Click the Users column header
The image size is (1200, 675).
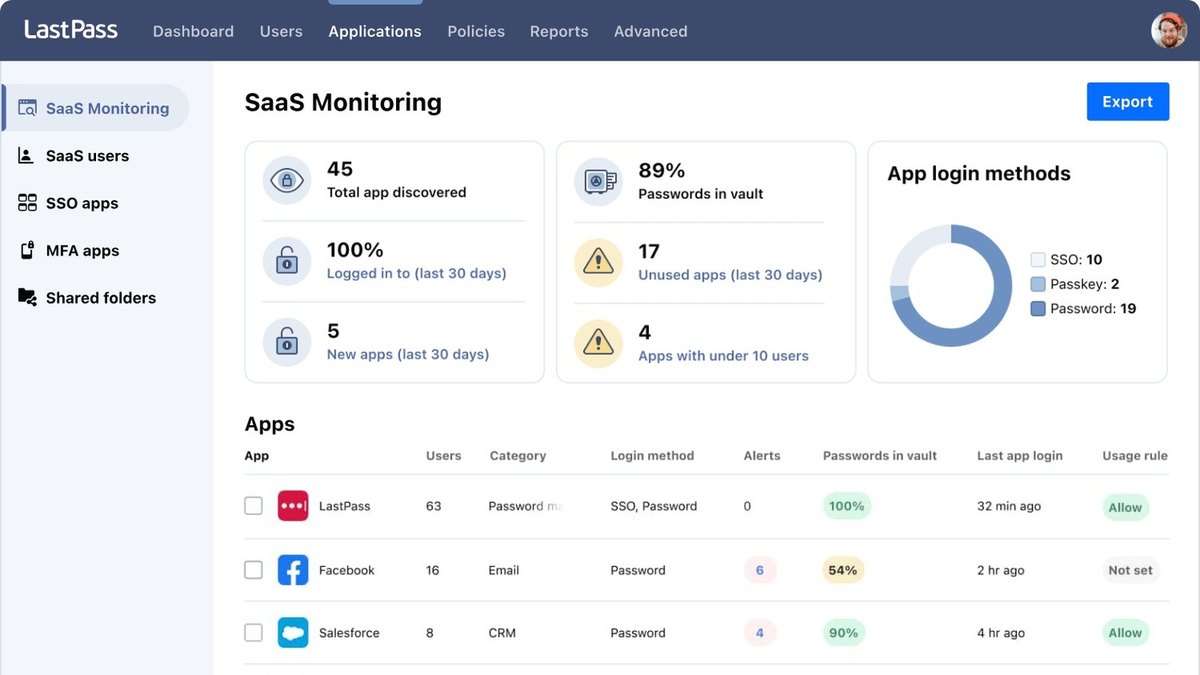click(x=444, y=455)
